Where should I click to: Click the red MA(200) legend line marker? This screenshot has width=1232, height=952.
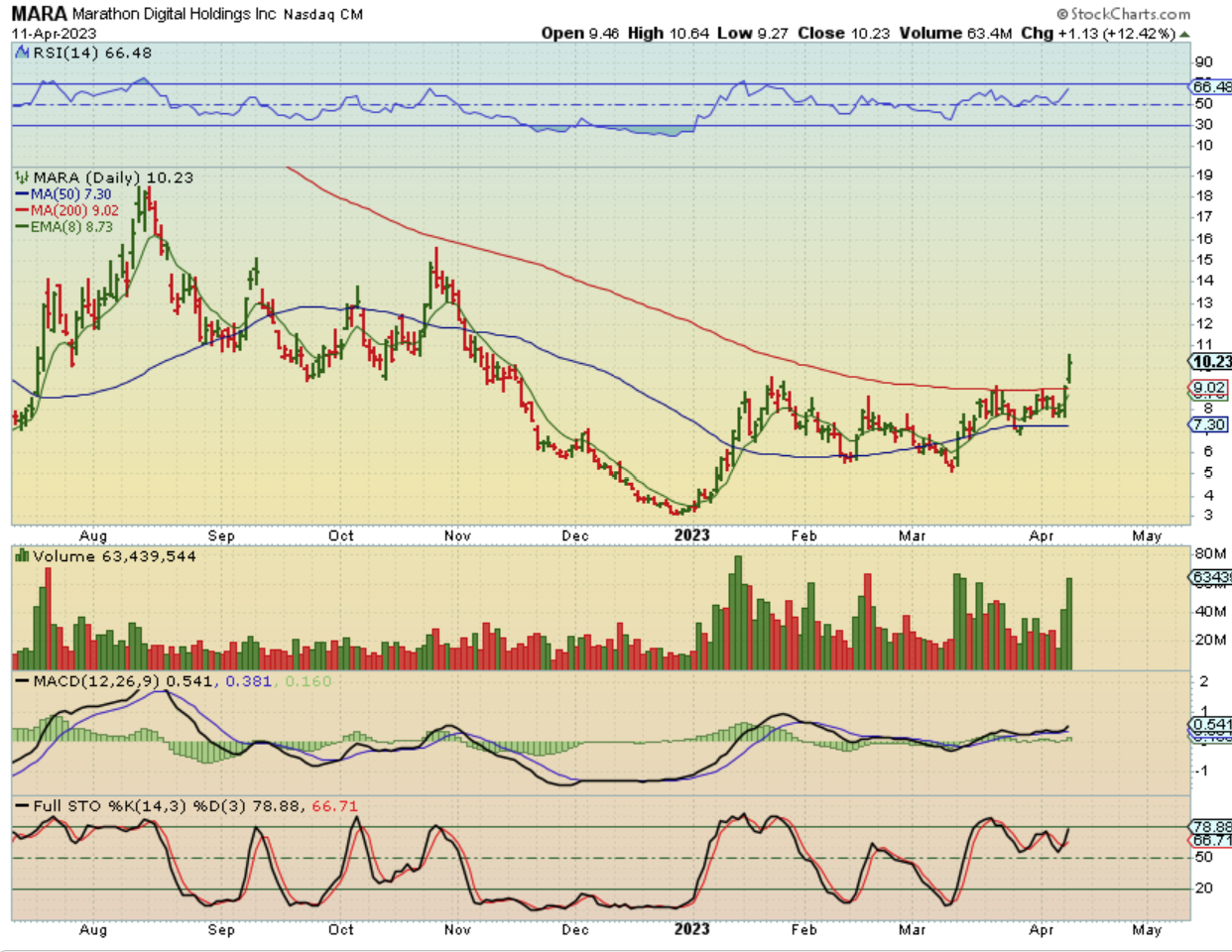click(x=22, y=210)
